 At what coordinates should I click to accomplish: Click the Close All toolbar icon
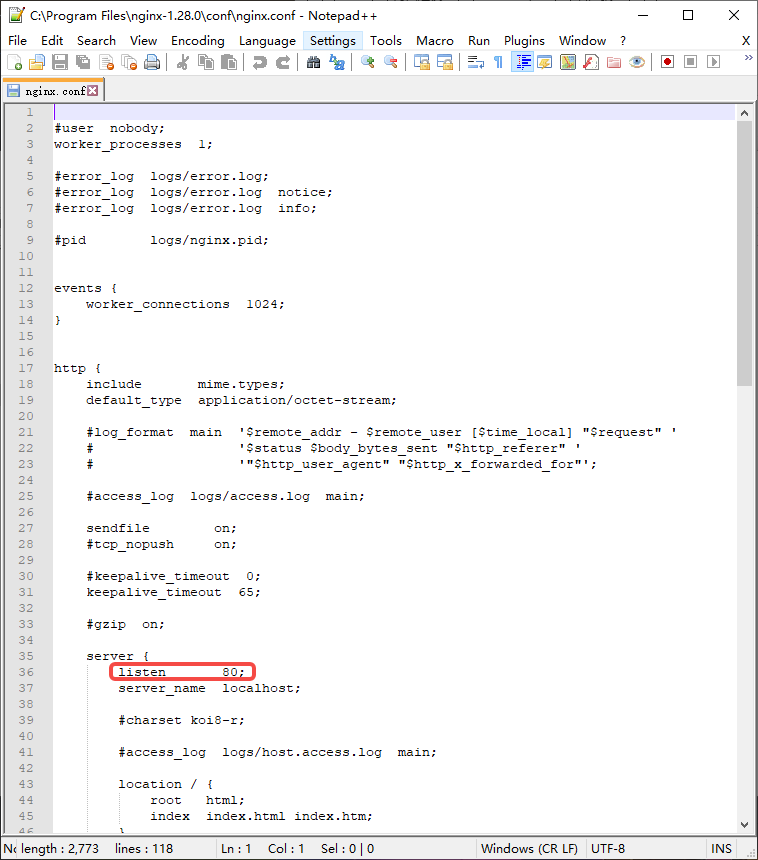click(129, 62)
